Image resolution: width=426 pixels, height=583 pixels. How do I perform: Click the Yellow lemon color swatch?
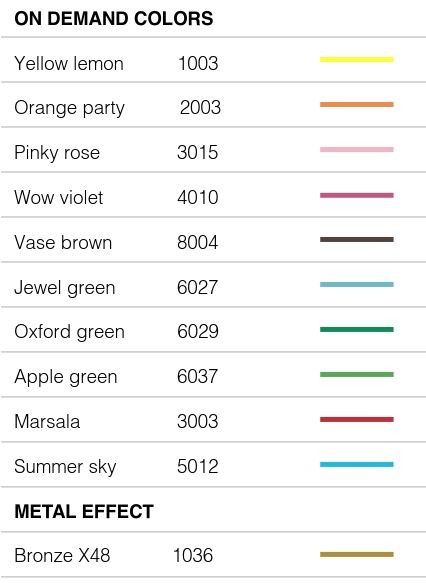point(356,59)
